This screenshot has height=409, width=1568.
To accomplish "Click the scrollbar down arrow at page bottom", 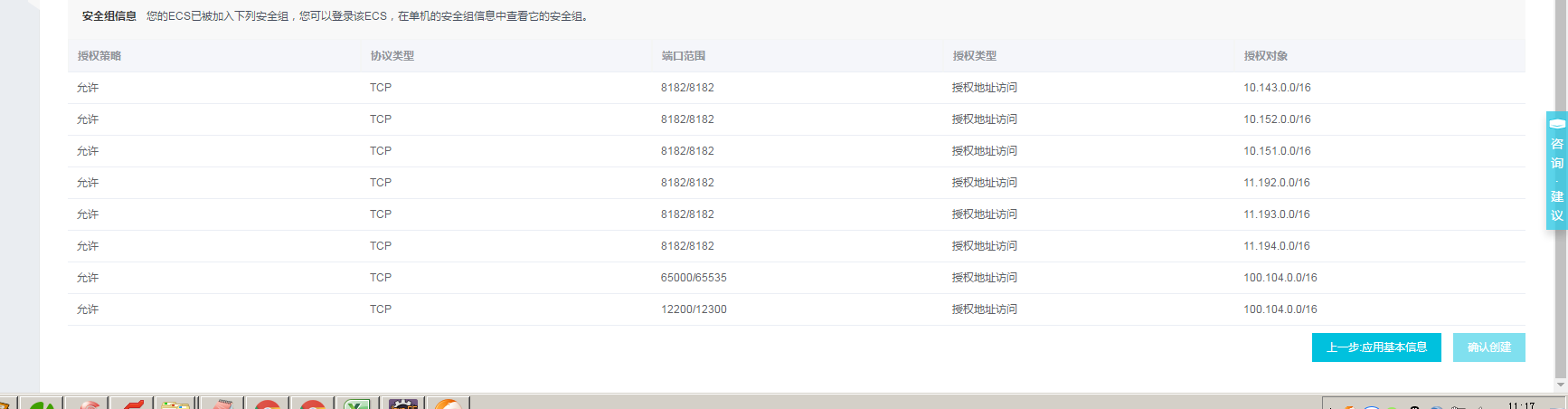I will 1561,385.
